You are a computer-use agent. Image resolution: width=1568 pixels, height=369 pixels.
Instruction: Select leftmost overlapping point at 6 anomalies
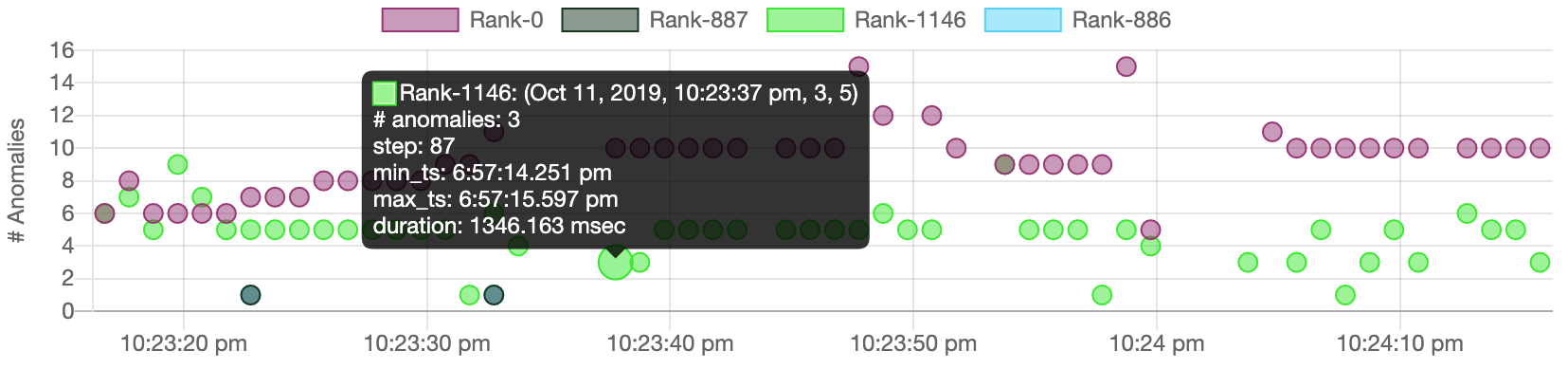click(x=104, y=213)
